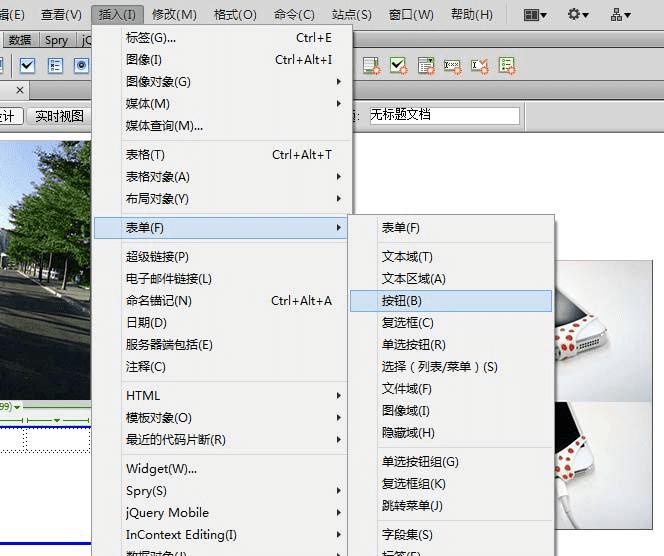664x556 pixels.
Task: Open the 帮助(H) menu
Action: click(472, 15)
